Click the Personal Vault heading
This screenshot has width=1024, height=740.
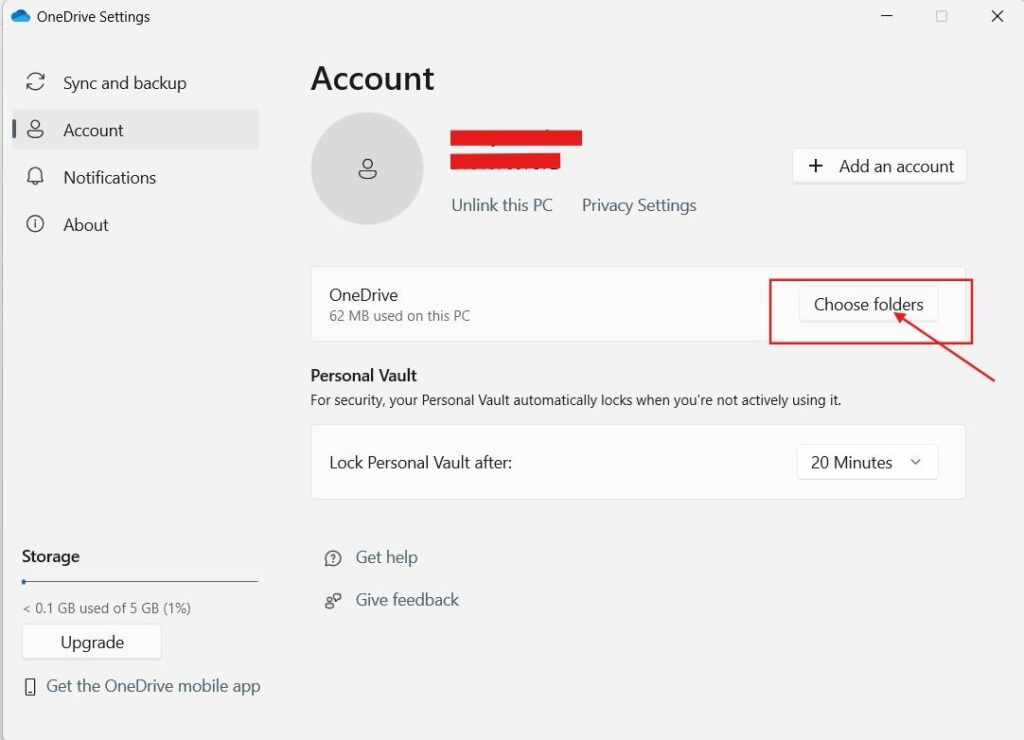pos(363,376)
